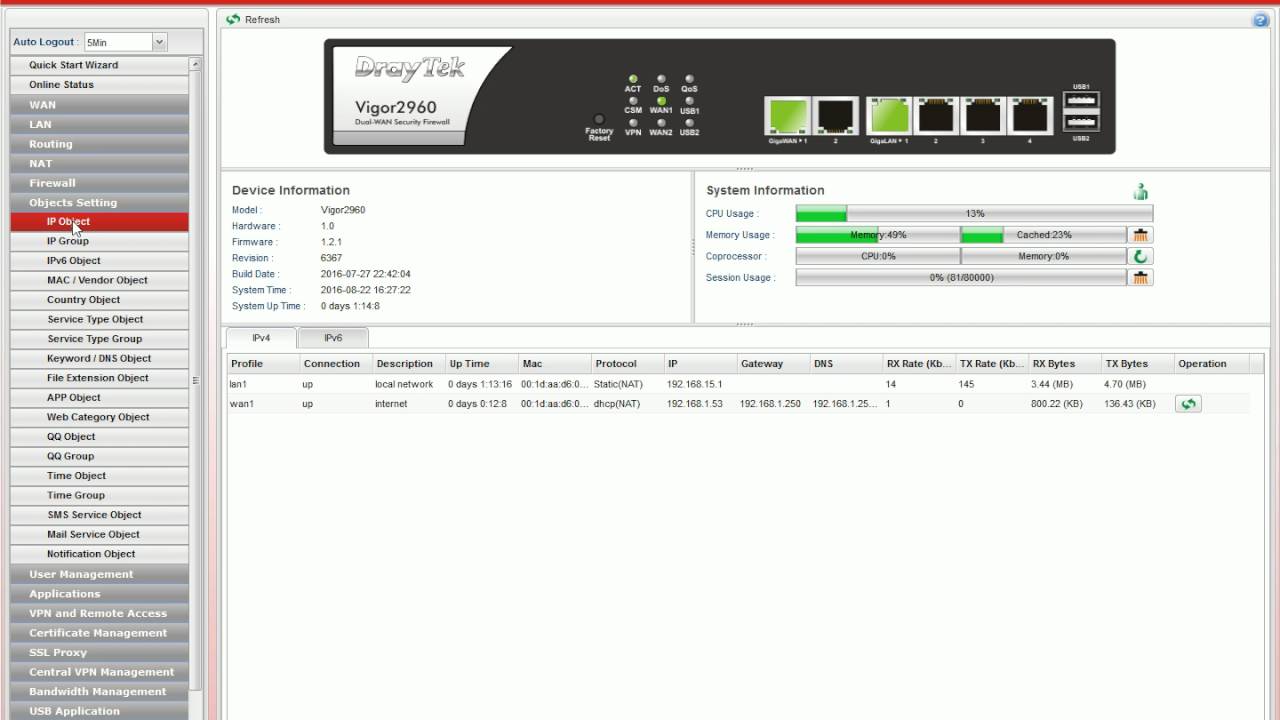
Task: Open Service Type Object entry
Action: [99, 319]
